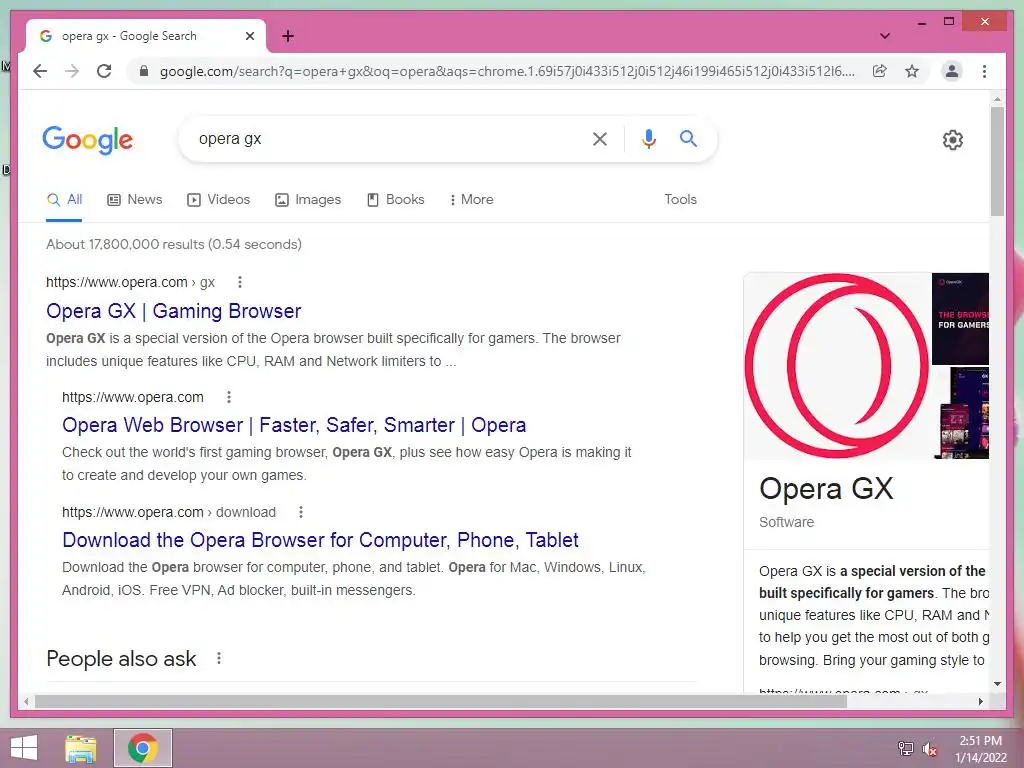1024x768 pixels.
Task: Open the browser for gamers thumbnail
Action: [960, 319]
